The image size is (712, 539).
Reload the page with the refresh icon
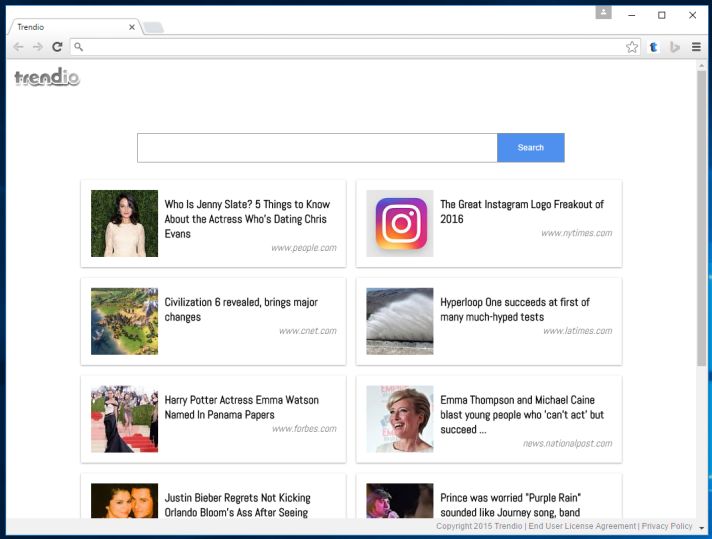(x=57, y=47)
